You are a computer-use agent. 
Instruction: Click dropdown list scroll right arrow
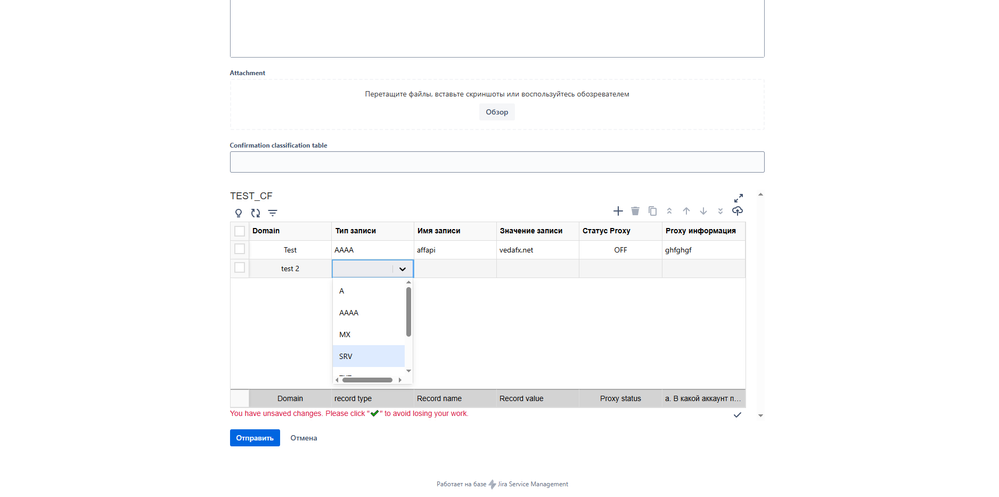point(400,380)
